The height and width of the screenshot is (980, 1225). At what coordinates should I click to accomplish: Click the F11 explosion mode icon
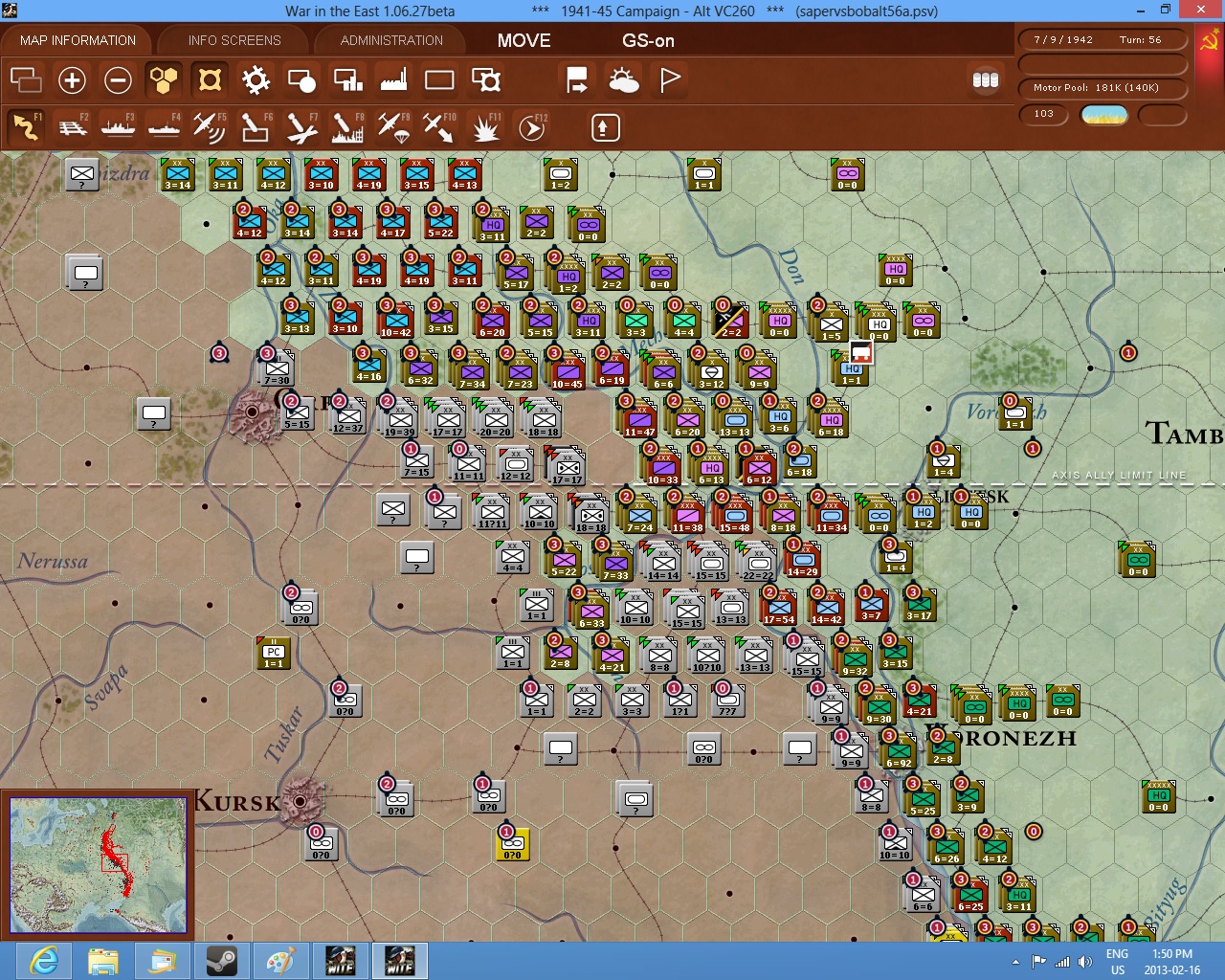click(x=485, y=127)
